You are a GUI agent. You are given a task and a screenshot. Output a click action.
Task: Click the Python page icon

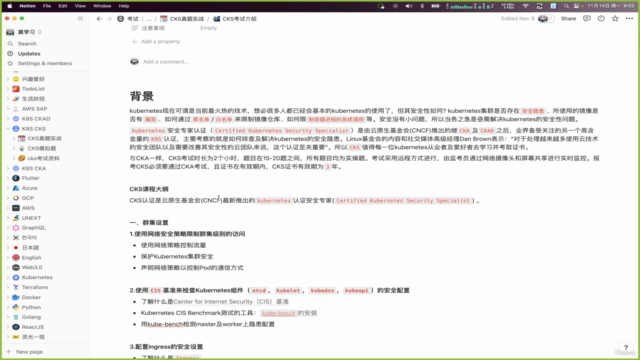16,307
